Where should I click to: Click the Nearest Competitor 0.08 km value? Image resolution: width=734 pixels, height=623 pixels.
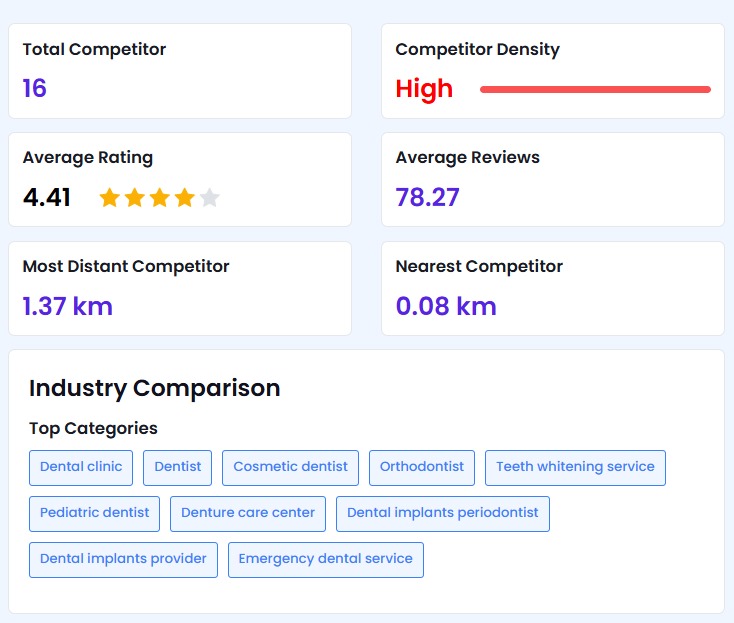coord(446,306)
